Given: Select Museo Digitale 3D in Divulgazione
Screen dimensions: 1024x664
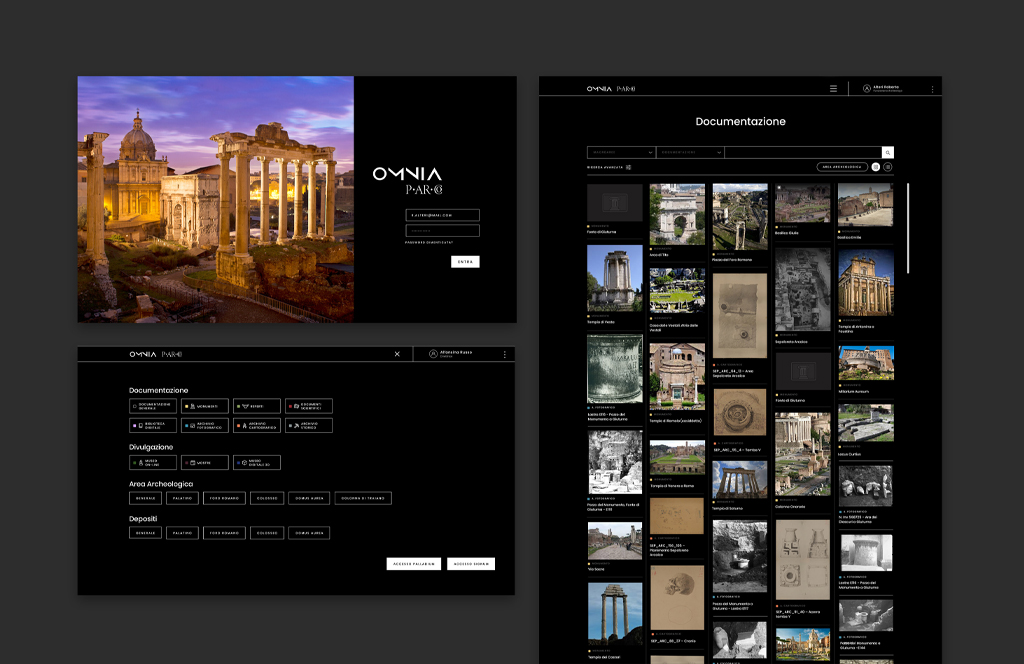Looking at the screenshot, I should pyautogui.click(x=257, y=463).
